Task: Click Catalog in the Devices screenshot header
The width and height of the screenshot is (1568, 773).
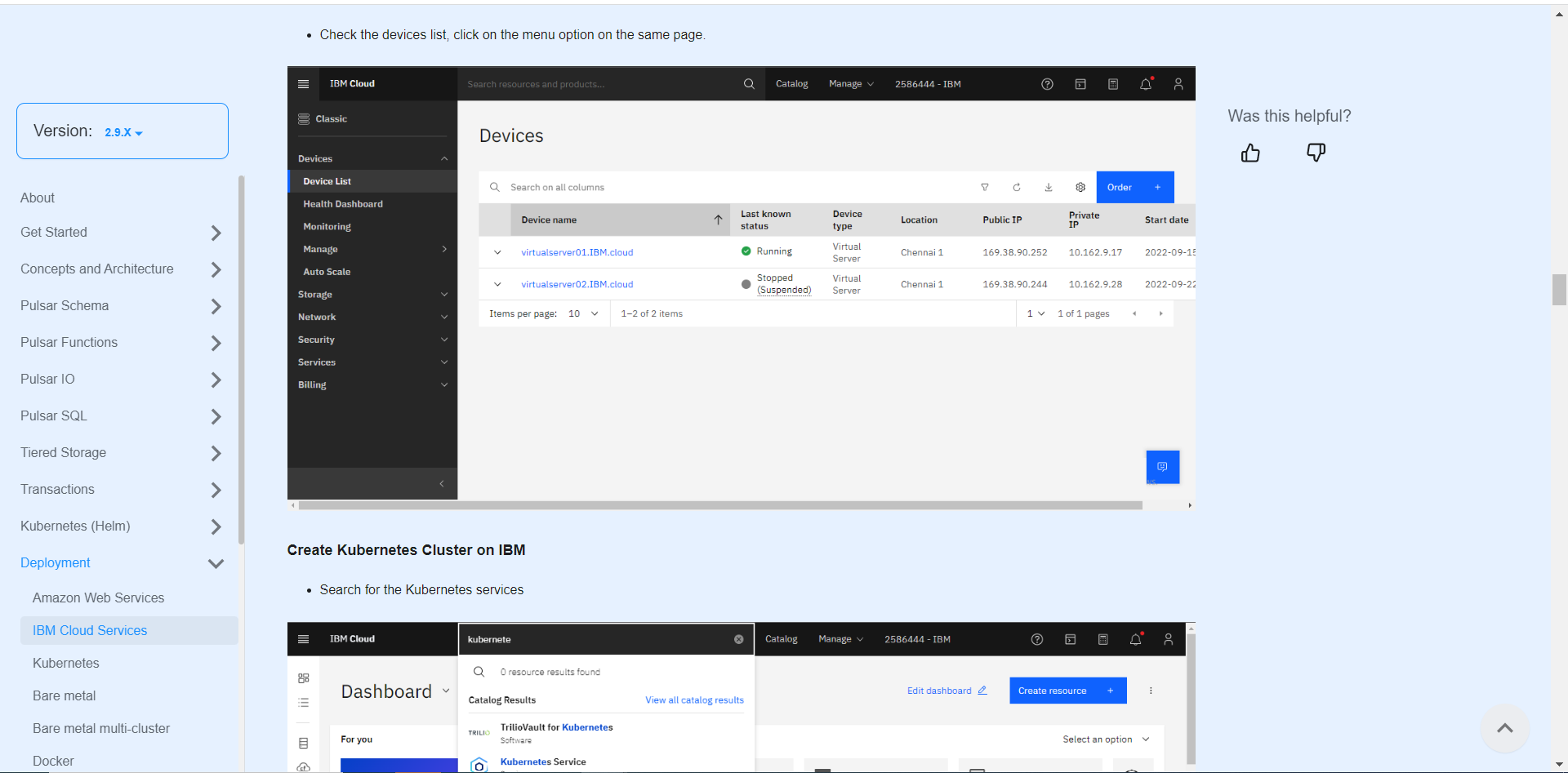Action: click(791, 84)
